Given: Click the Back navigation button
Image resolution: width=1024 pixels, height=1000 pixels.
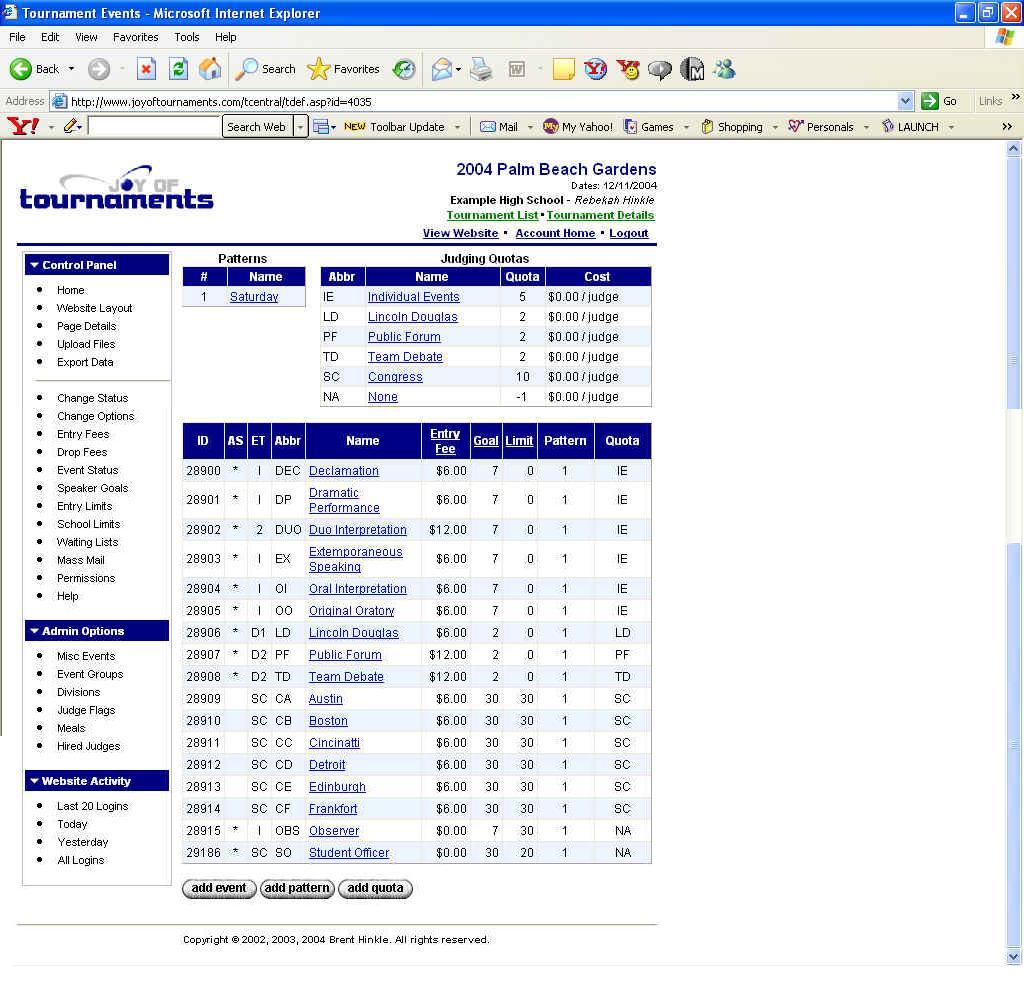Looking at the screenshot, I should [35, 69].
